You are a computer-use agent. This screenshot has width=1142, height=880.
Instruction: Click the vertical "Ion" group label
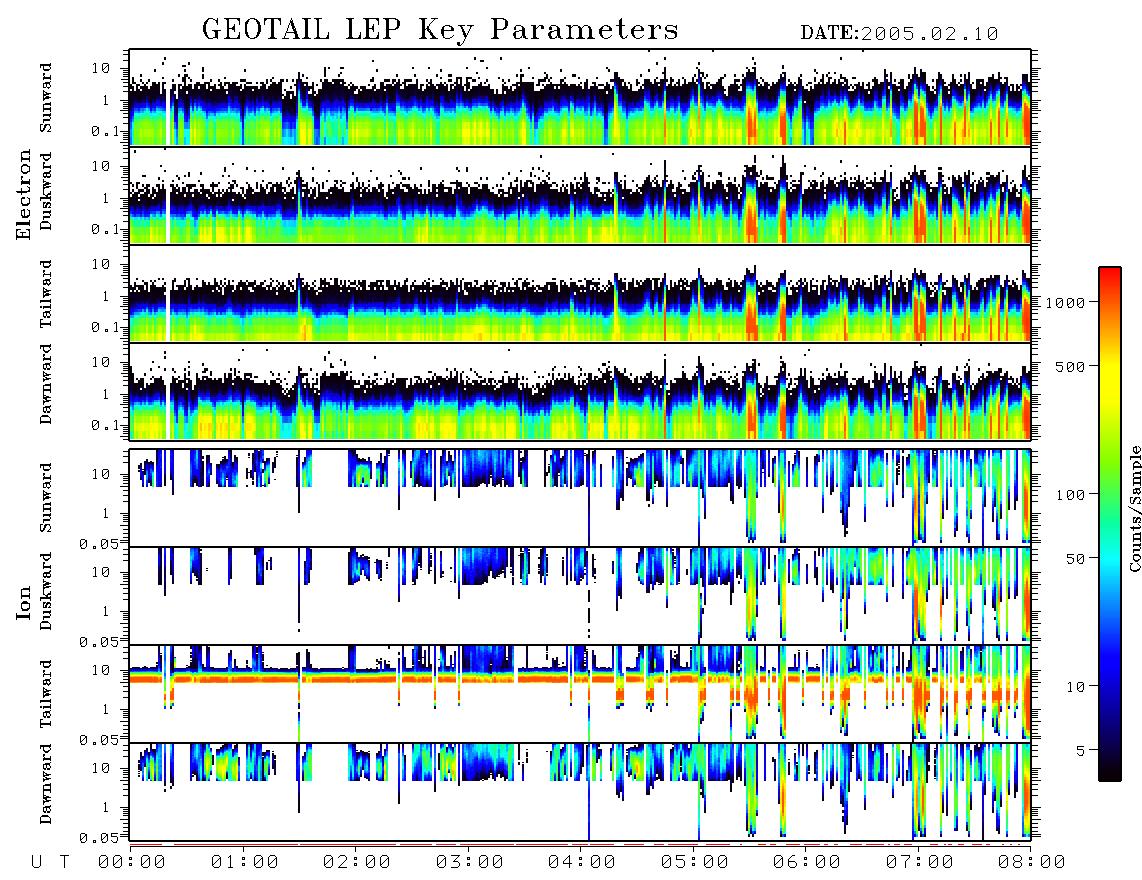[24, 602]
